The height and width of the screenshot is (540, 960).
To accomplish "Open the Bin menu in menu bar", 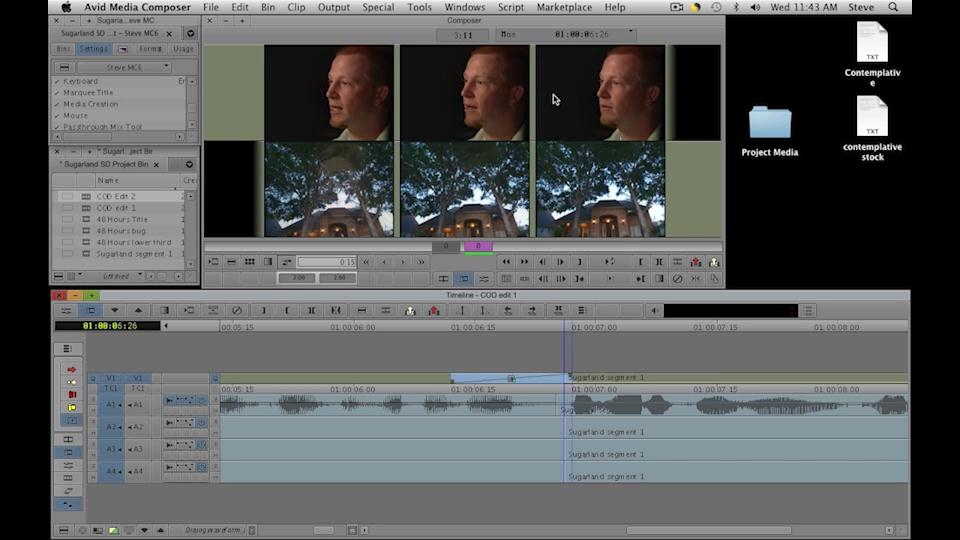I will 268,7.
